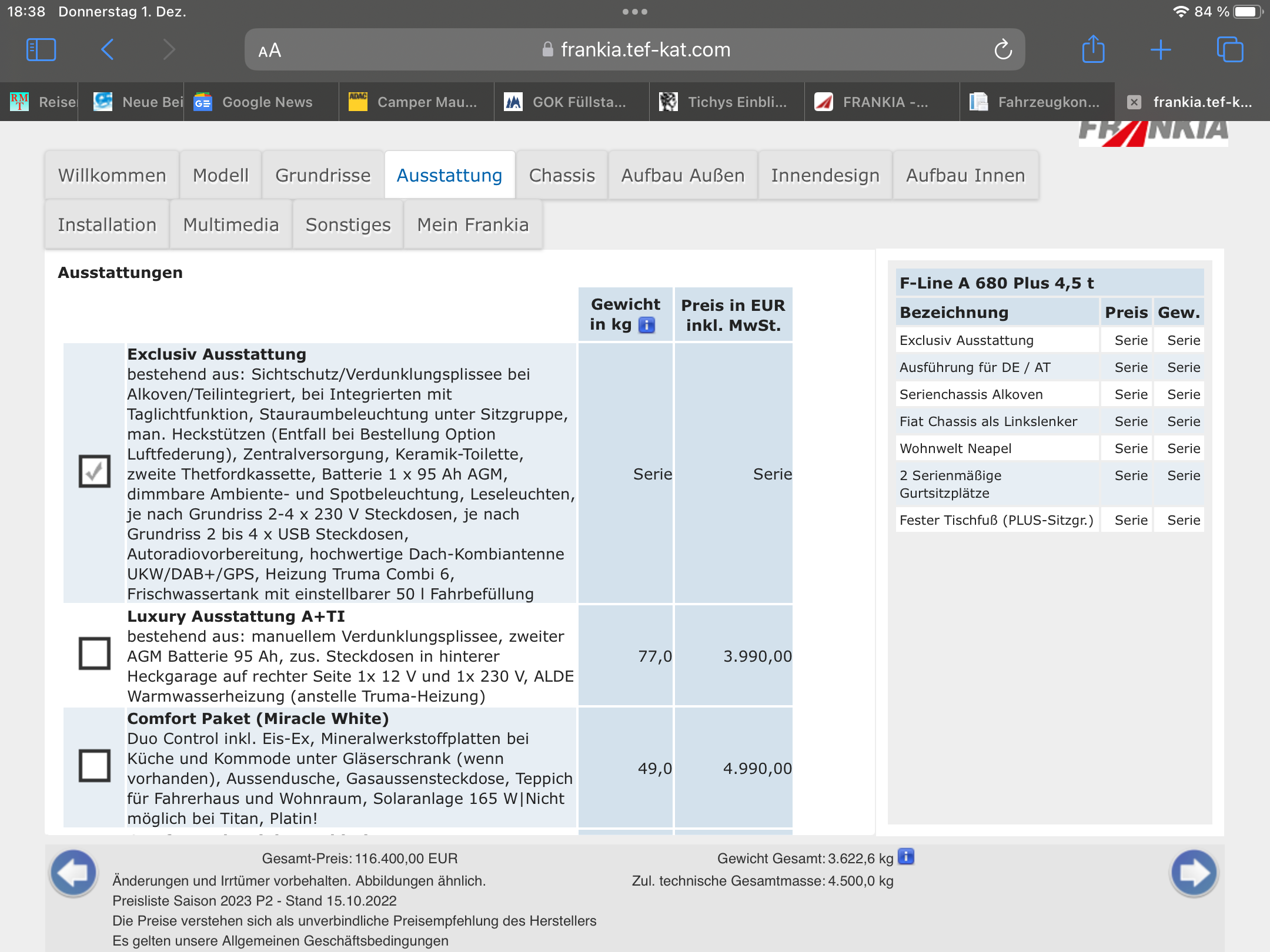This screenshot has height=952, width=1270.
Task: Click the Frankia logo
Action: pos(1152,133)
